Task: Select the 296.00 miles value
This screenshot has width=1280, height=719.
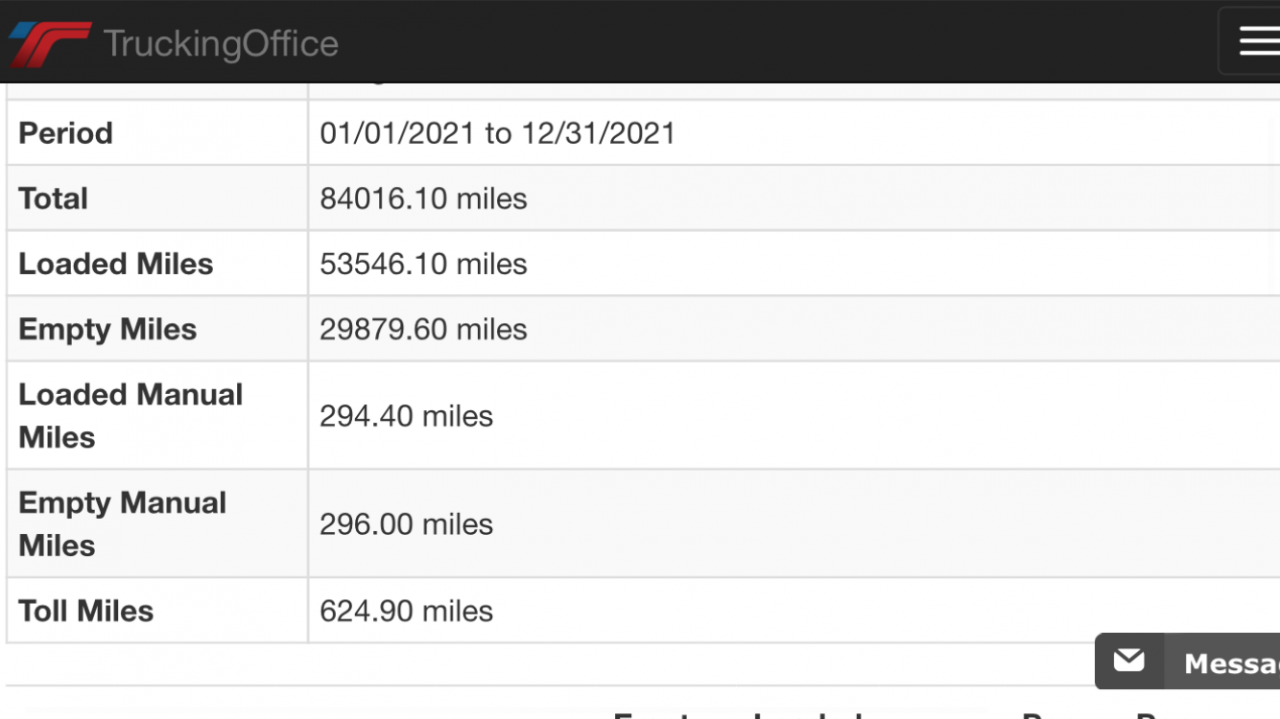Action: [x=406, y=524]
